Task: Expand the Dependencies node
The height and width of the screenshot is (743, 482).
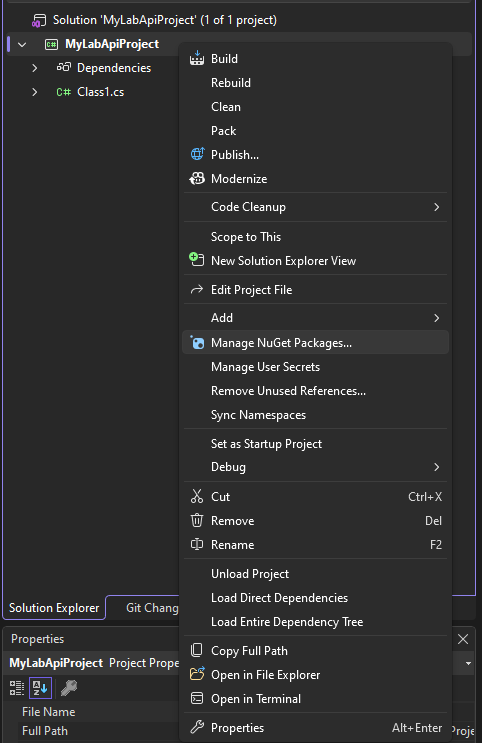Action: tap(35, 68)
